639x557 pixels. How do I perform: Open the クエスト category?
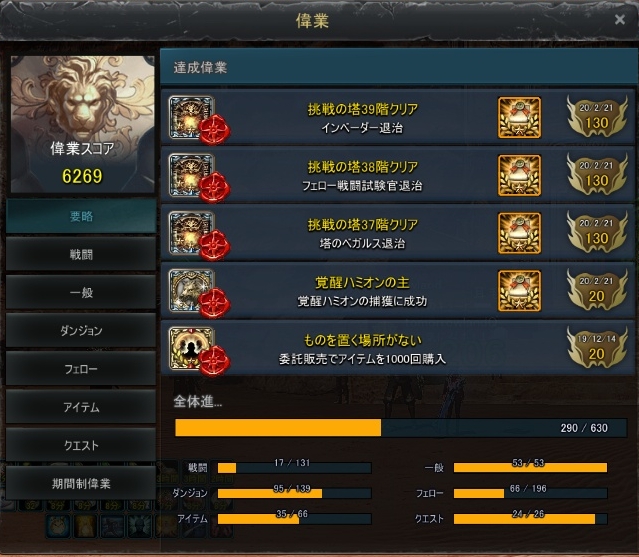[81, 445]
